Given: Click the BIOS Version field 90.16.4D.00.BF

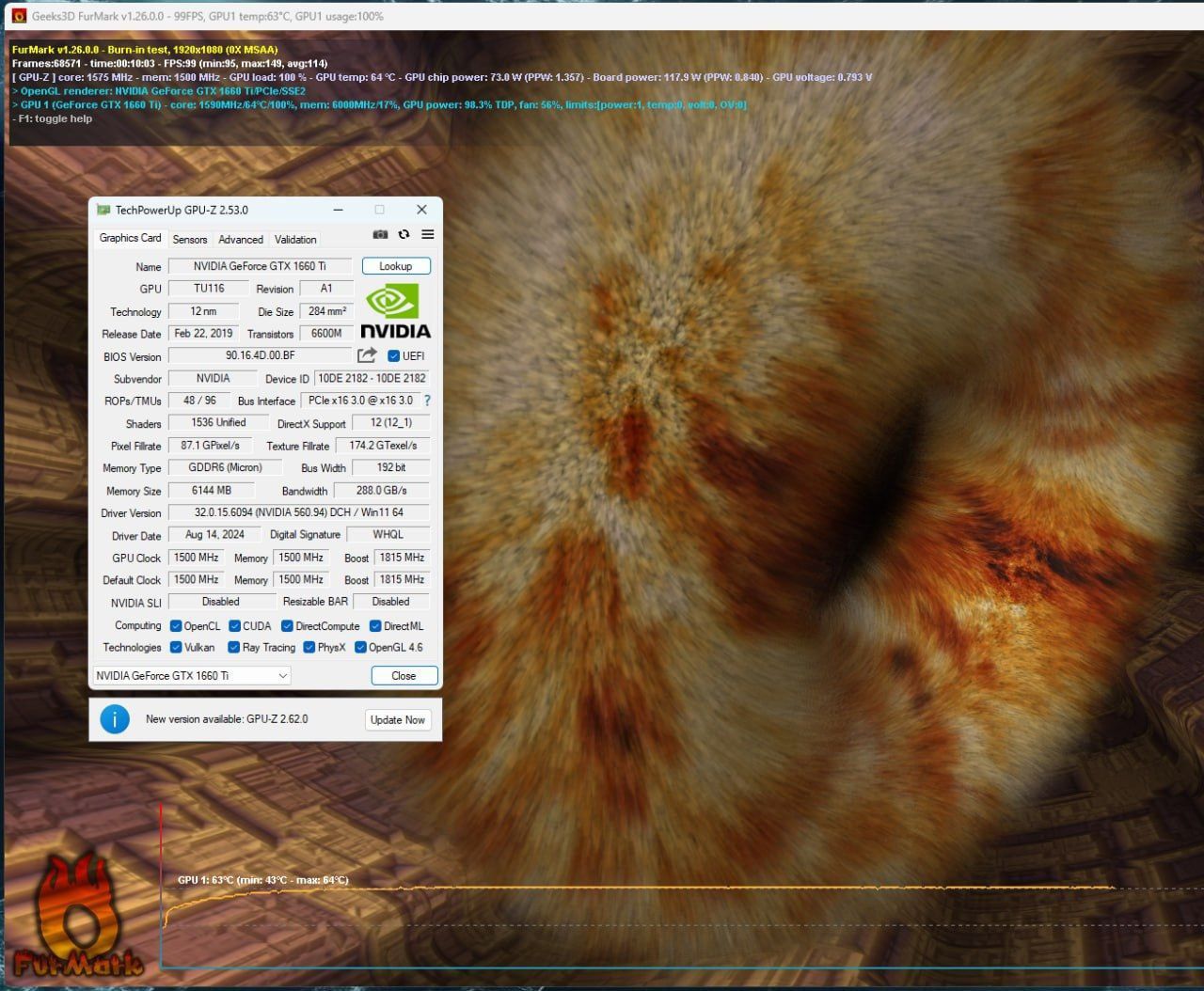Looking at the screenshot, I should point(260,356).
